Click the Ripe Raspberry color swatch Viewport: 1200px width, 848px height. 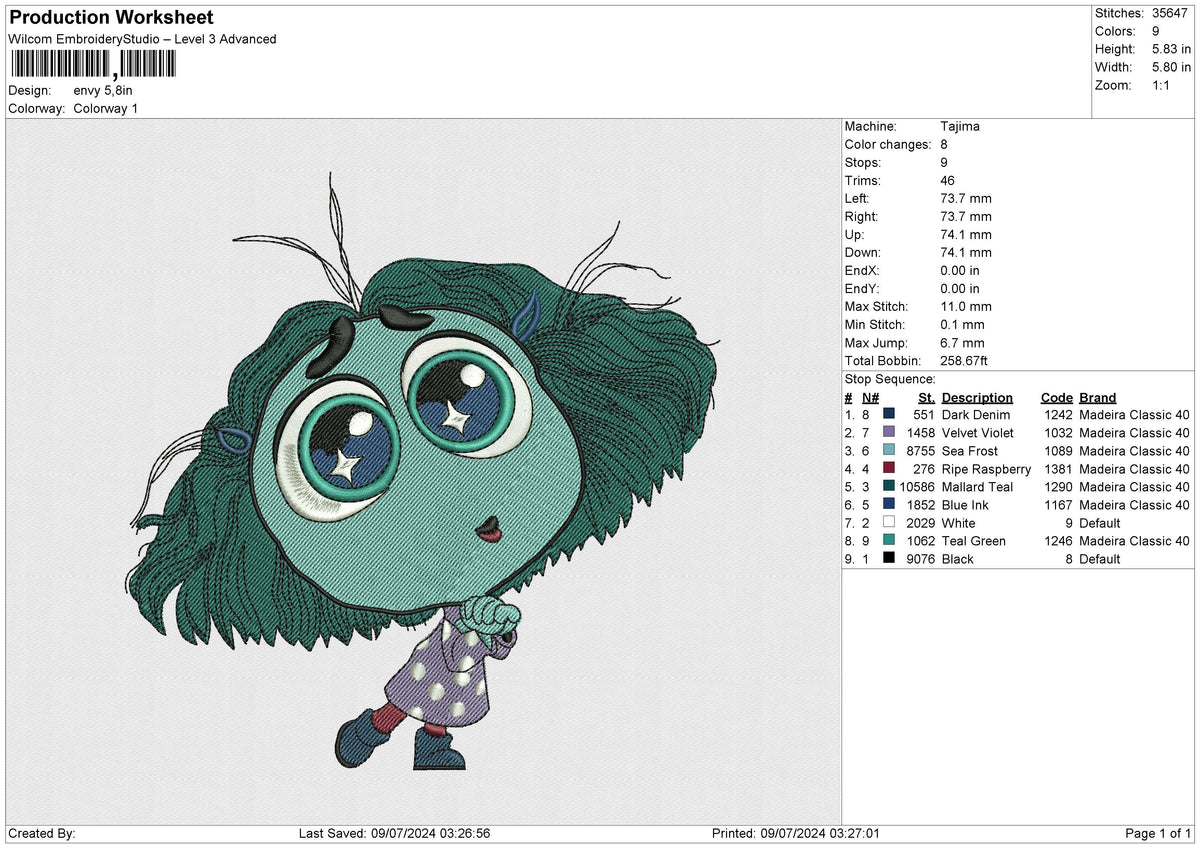(x=889, y=469)
